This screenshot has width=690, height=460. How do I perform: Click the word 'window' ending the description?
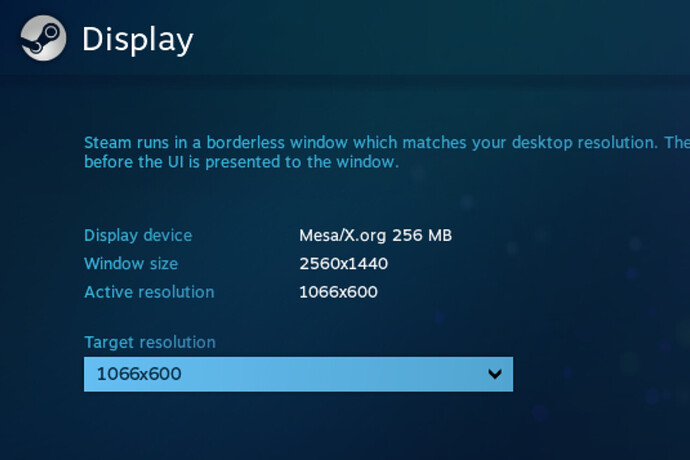click(367, 162)
